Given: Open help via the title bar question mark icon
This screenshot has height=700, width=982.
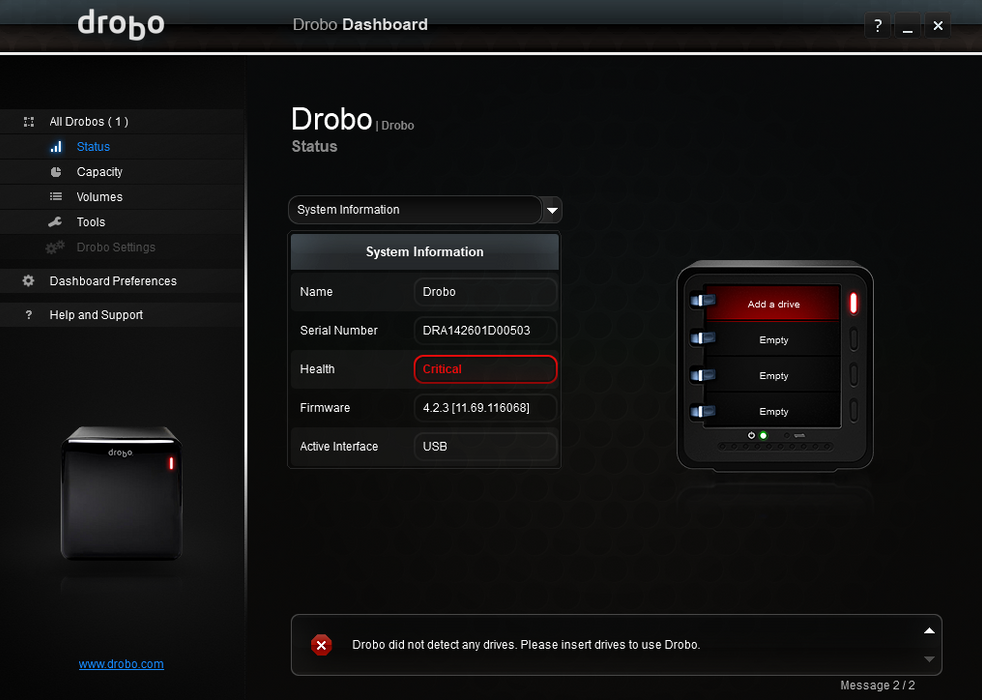Looking at the screenshot, I should (877, 25).
